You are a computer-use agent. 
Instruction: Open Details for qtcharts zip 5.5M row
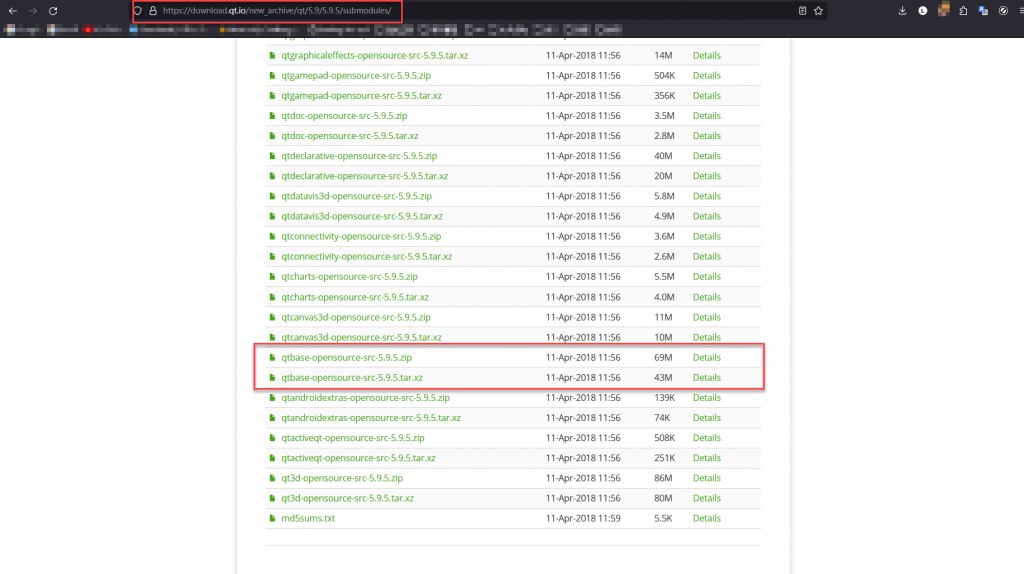point(707,277)
